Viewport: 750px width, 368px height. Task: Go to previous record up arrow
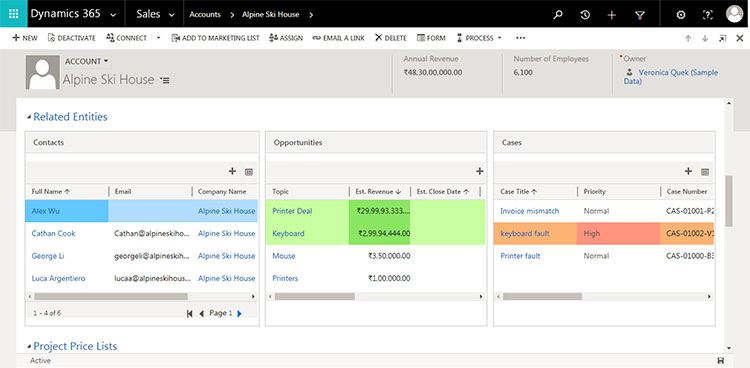688,39
